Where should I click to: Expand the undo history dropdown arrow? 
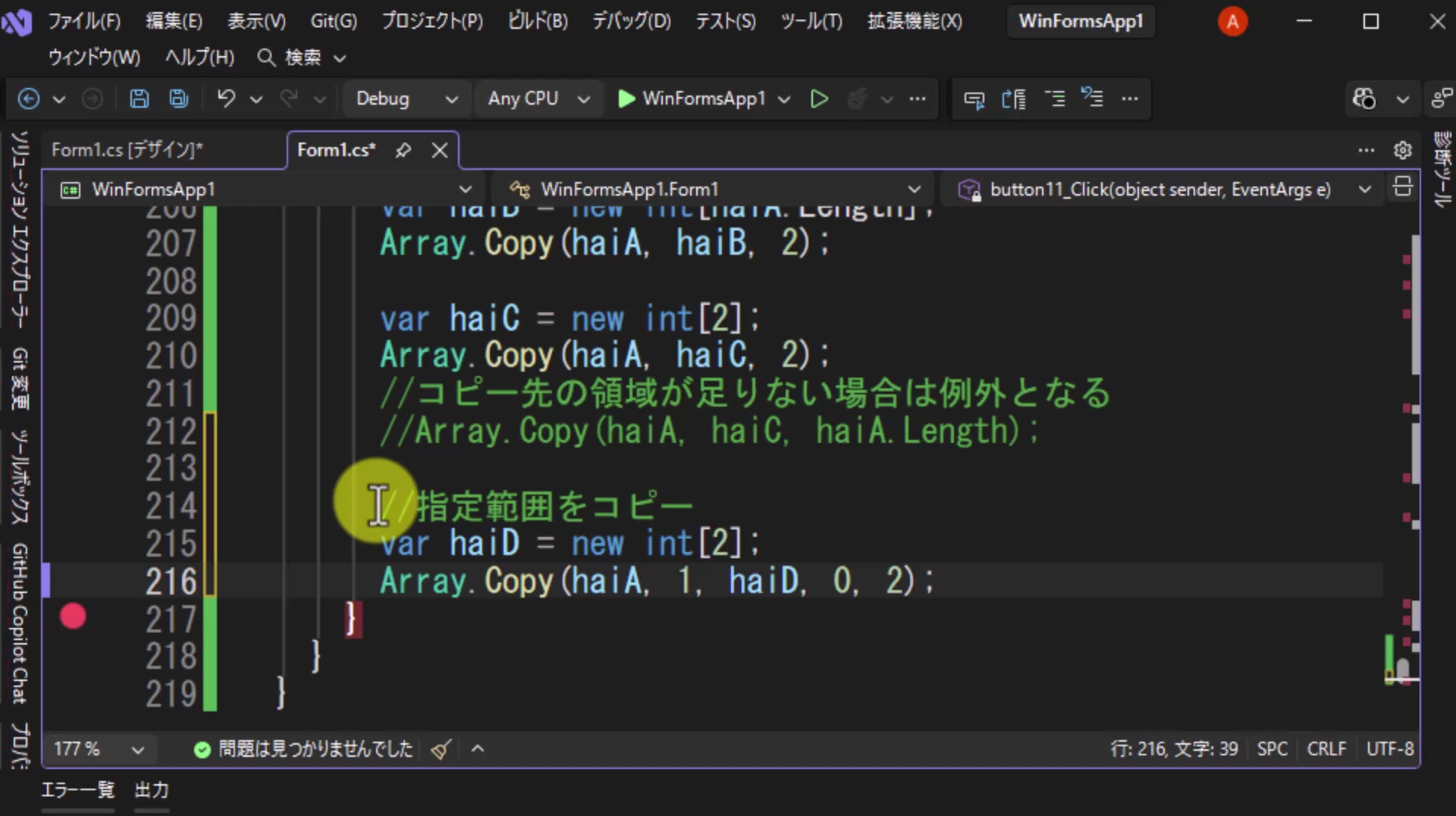point(256,99)
